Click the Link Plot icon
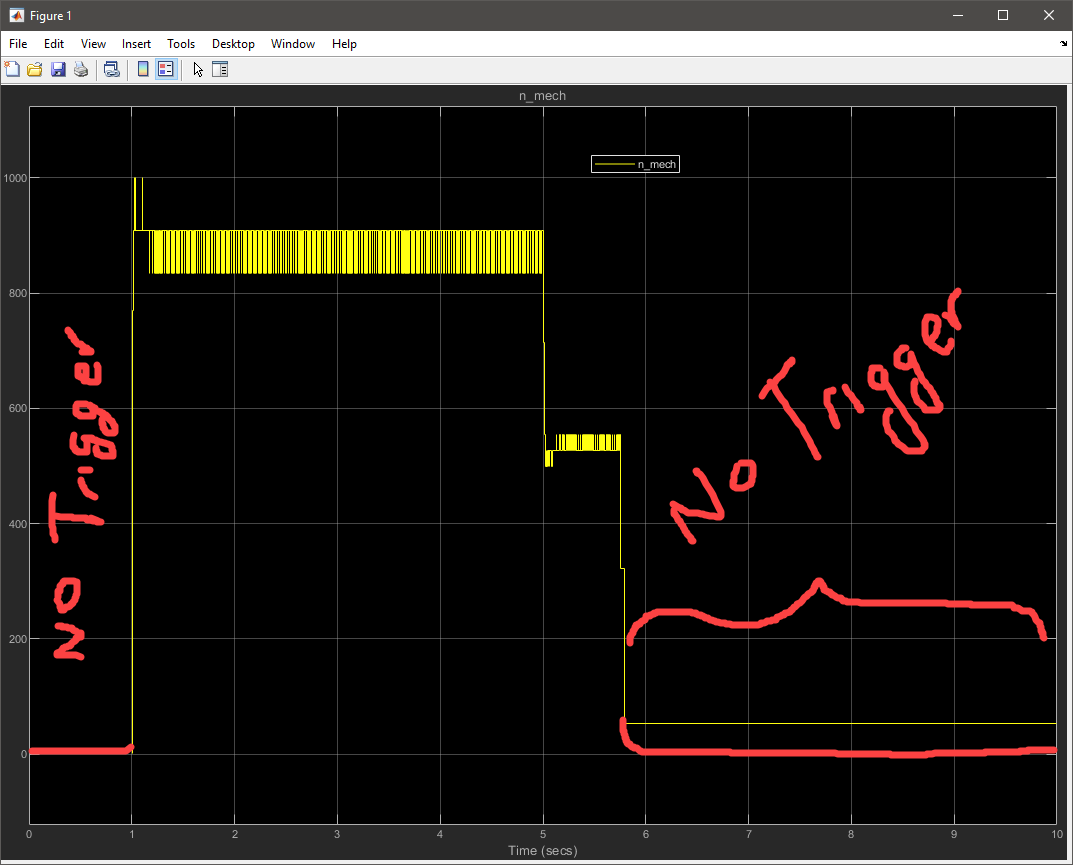Image resolution: width=1073 pixels, height=865 pixels. pyautogui.click(x=112, y=69)
